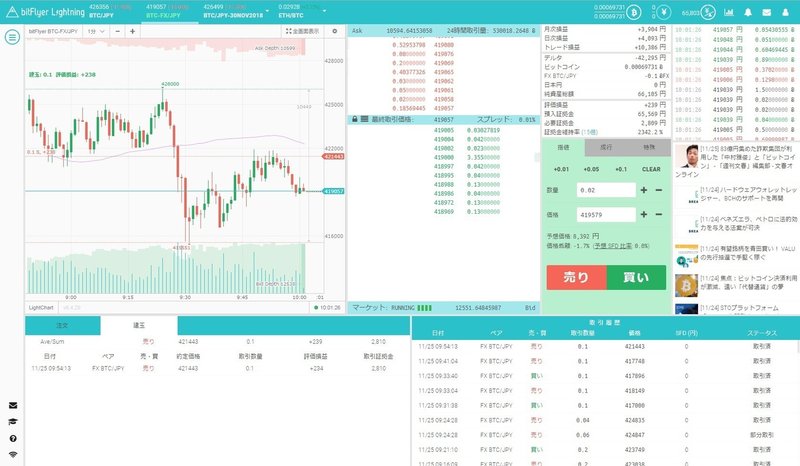Add +0.1 to order quantity
The image size is (800, 466).
point(621,169)
